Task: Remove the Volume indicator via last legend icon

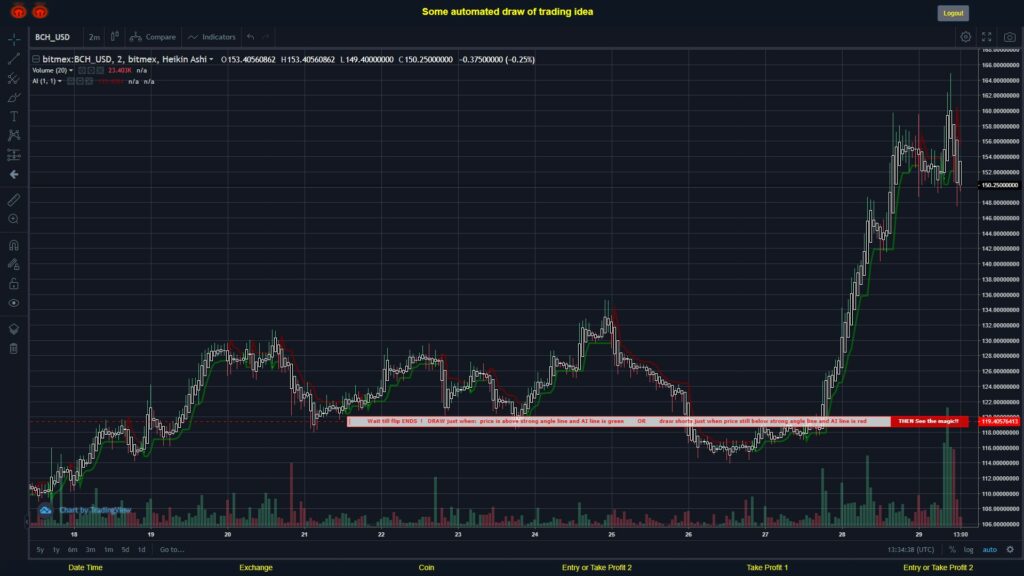Action: (100, 71)
